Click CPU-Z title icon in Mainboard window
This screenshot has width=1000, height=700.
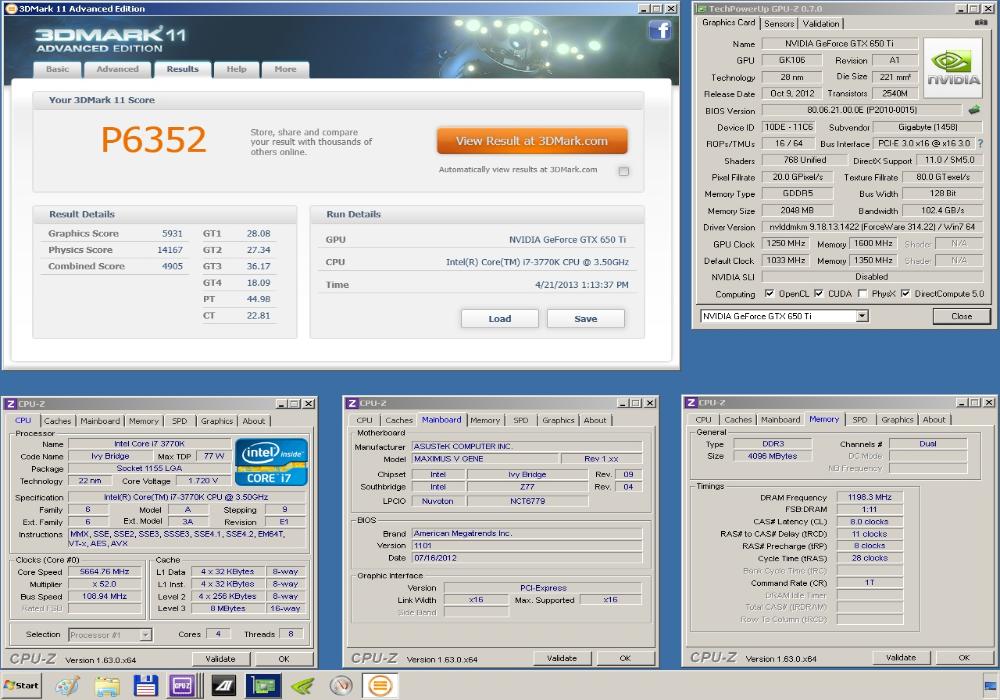[x=352, y=403]
